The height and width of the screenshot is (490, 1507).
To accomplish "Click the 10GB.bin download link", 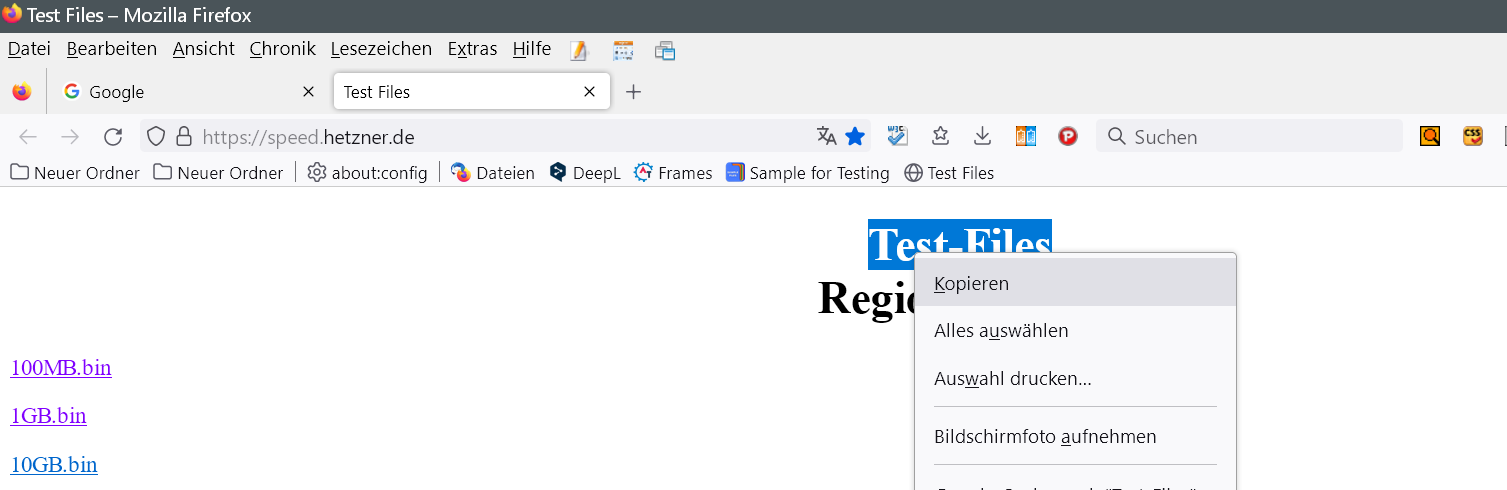I will 54,464.
